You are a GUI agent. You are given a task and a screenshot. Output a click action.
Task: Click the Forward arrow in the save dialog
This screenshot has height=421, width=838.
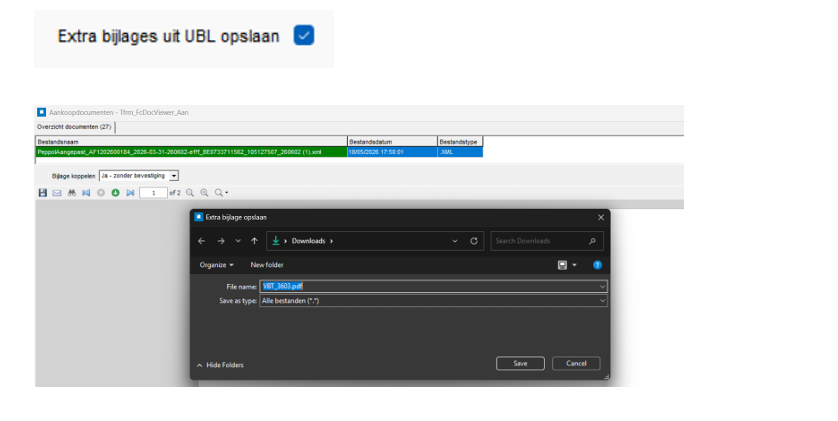[x=221, y=241]
